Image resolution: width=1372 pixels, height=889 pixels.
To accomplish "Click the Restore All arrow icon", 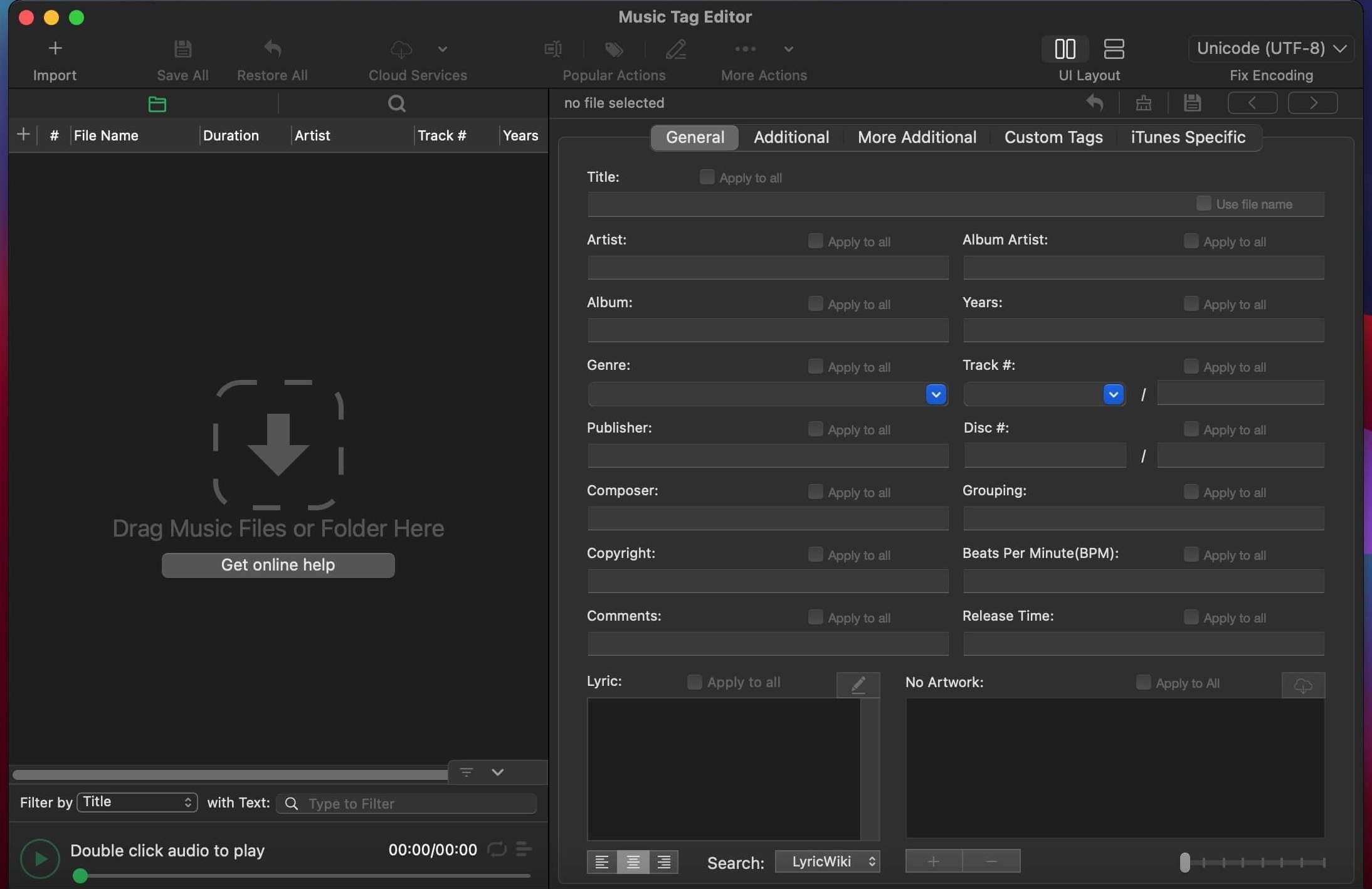I will point(272,48).
